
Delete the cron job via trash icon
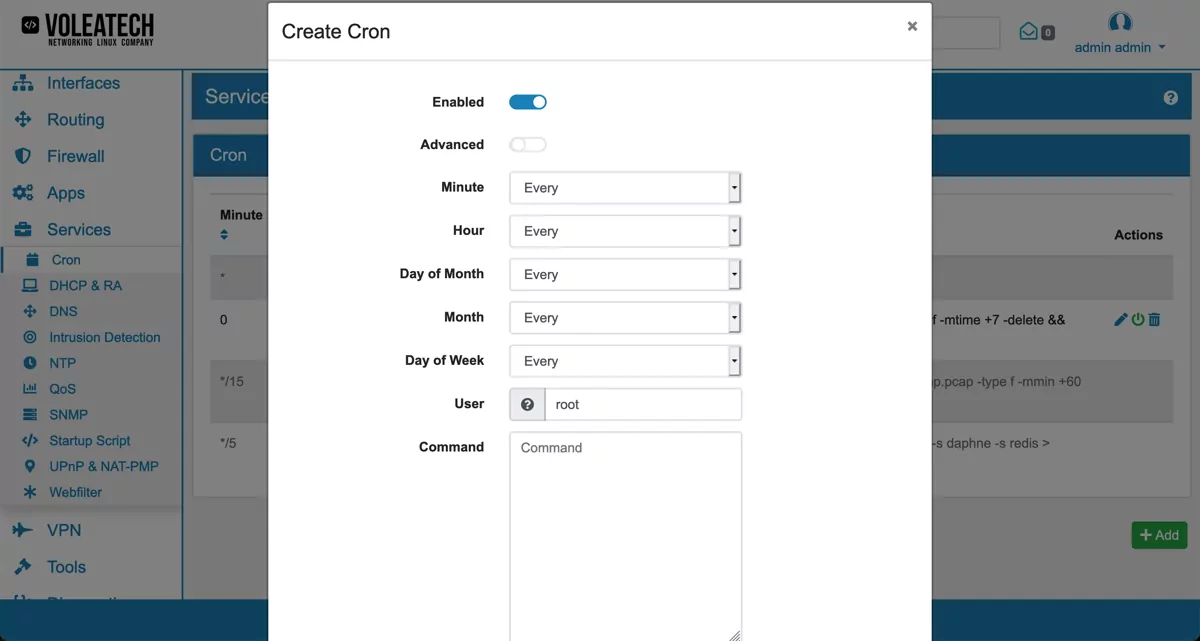tap(1155, 319)
